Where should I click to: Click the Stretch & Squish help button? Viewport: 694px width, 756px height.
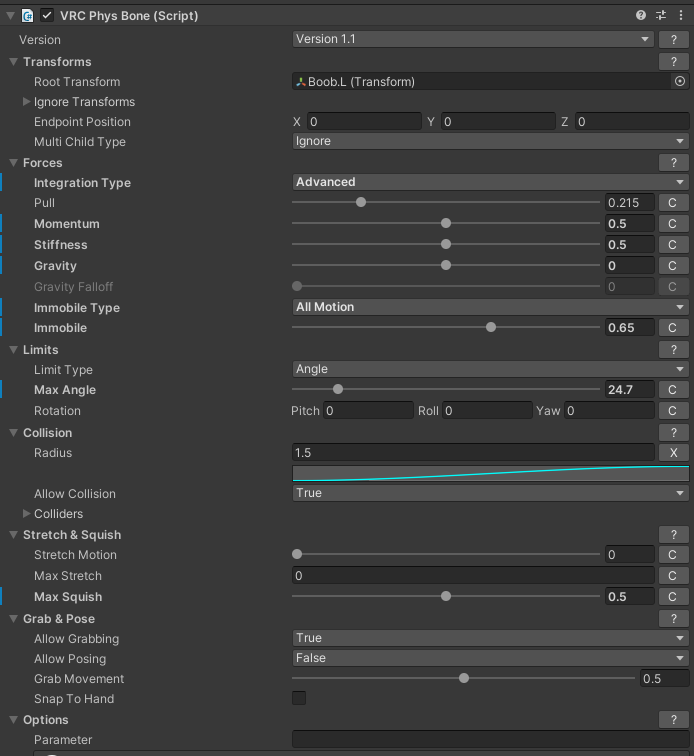tap(673, 535)
